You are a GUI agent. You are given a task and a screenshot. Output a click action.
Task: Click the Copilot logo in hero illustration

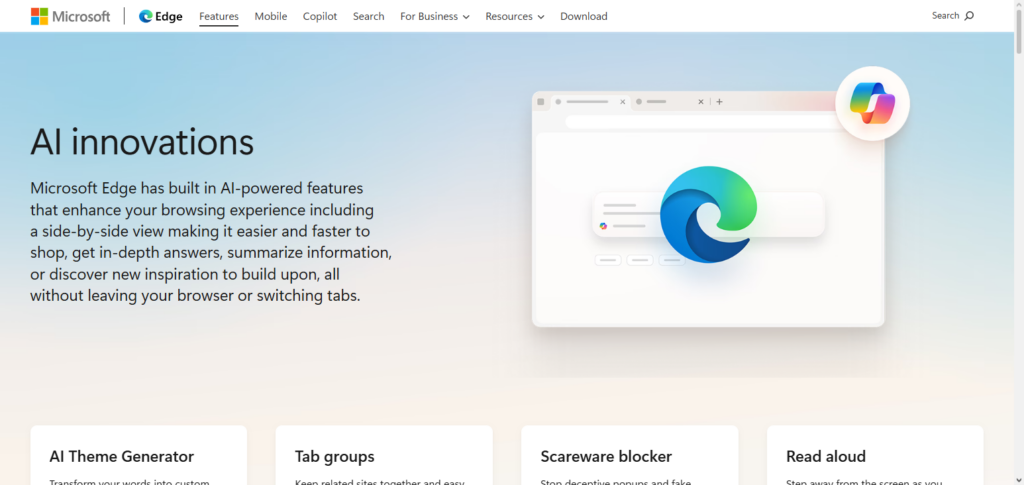(872, 103)
